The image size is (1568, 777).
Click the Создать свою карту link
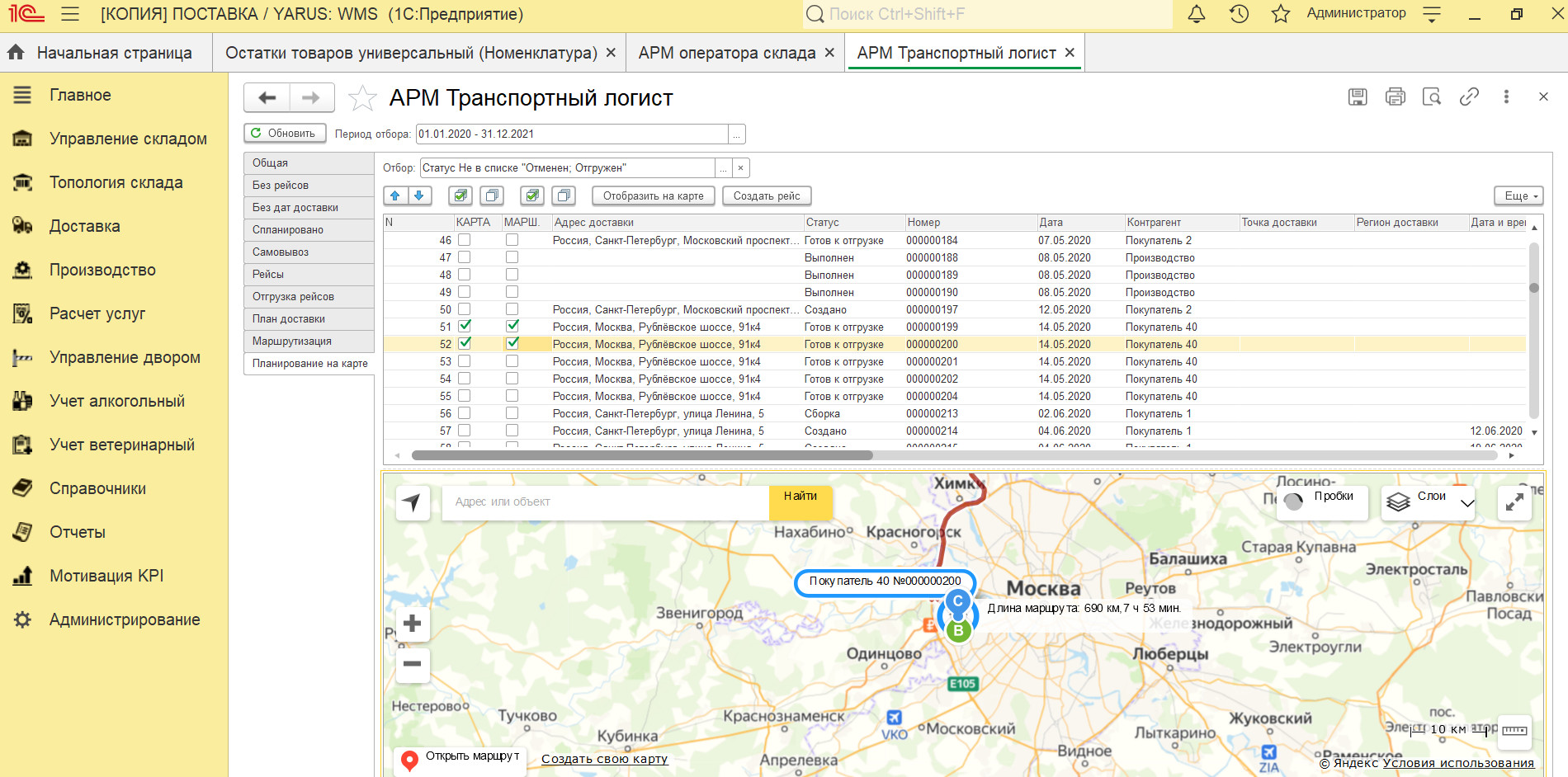(x=604, y=759)
